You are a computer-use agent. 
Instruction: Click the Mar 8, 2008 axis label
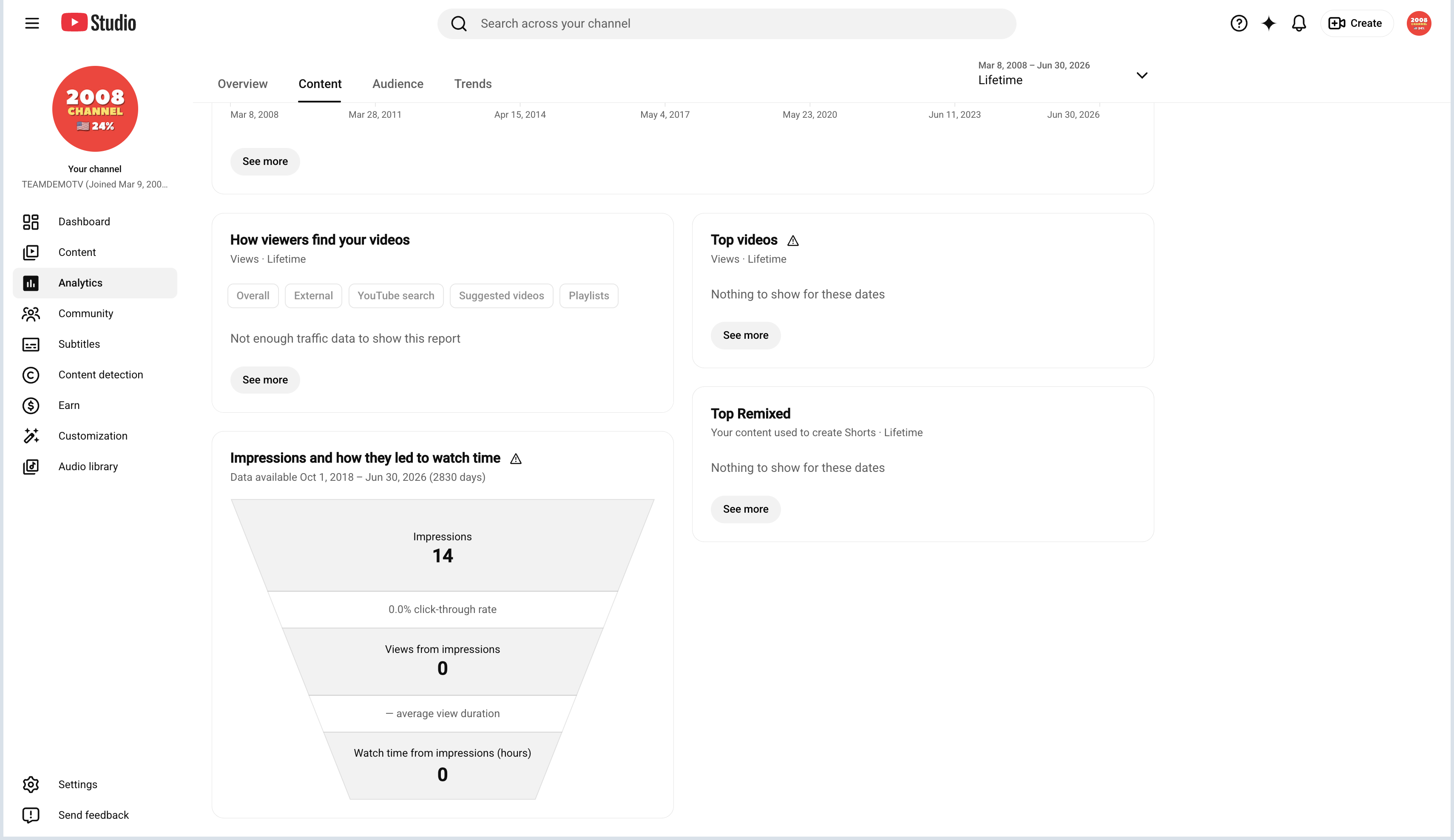254,114
